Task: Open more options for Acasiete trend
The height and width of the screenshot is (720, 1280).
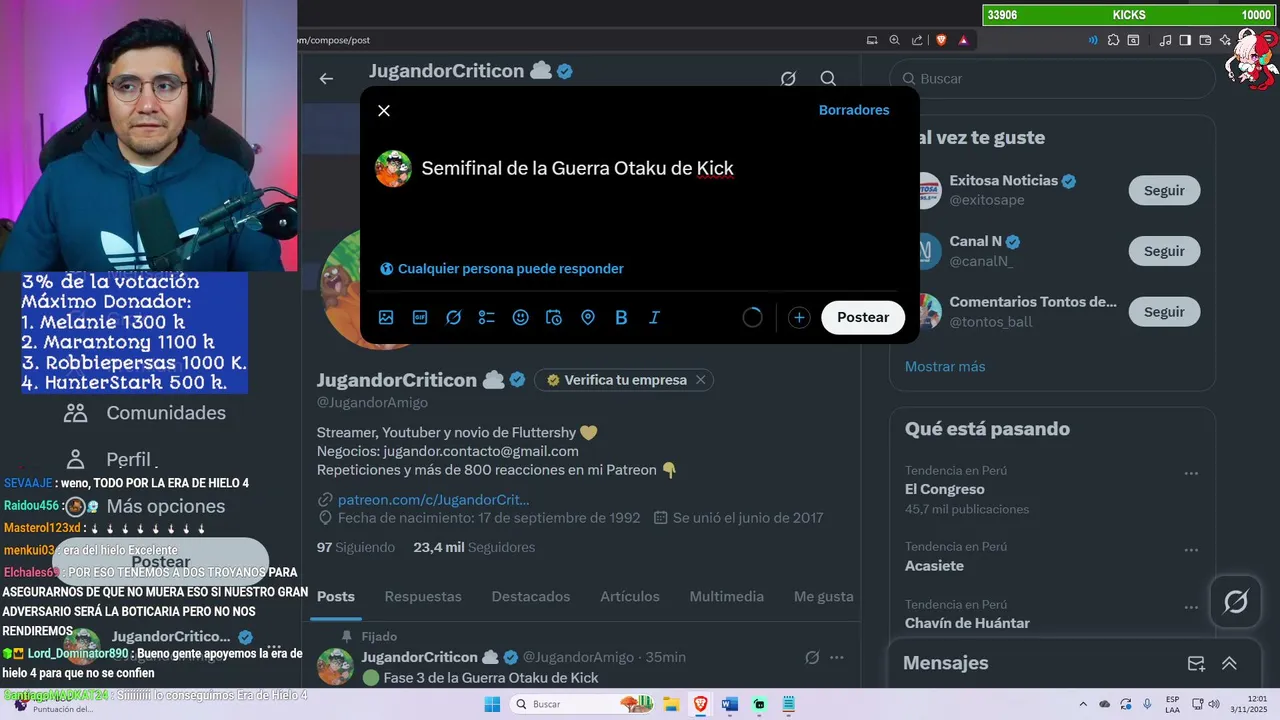Action: click(x=1191, y=550)
